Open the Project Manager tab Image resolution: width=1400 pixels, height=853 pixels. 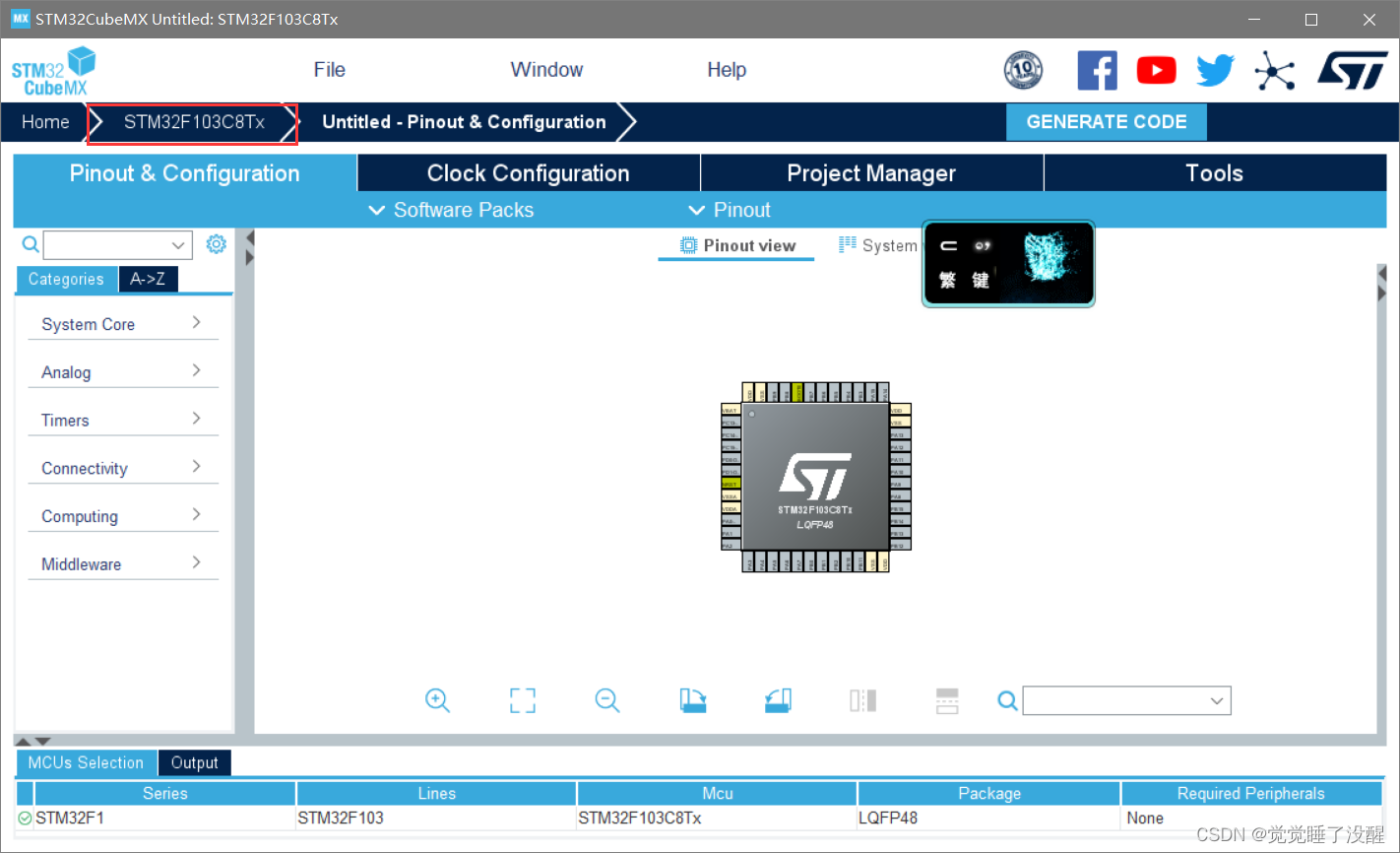[871, 173]
